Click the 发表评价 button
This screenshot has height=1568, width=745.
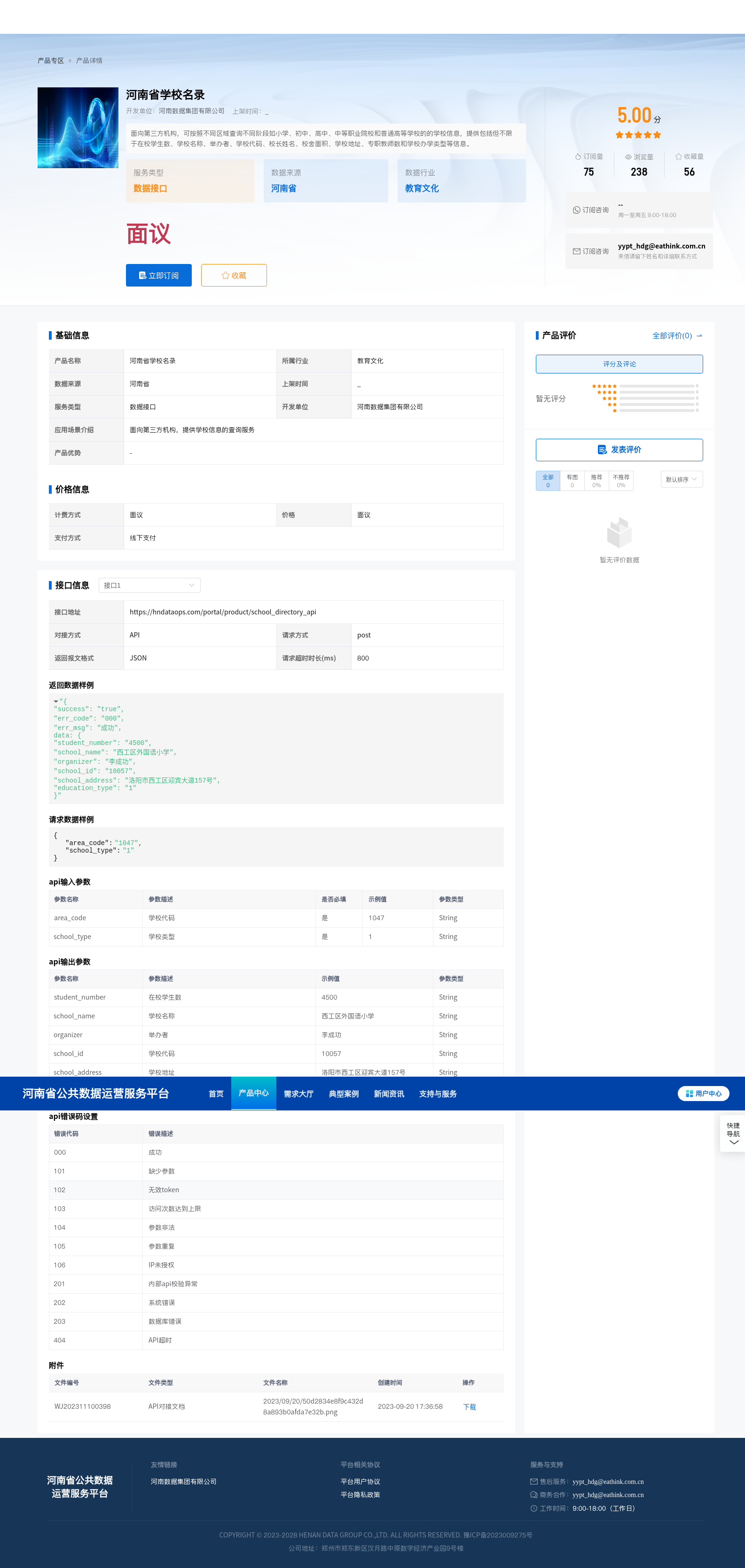point(619,450)
